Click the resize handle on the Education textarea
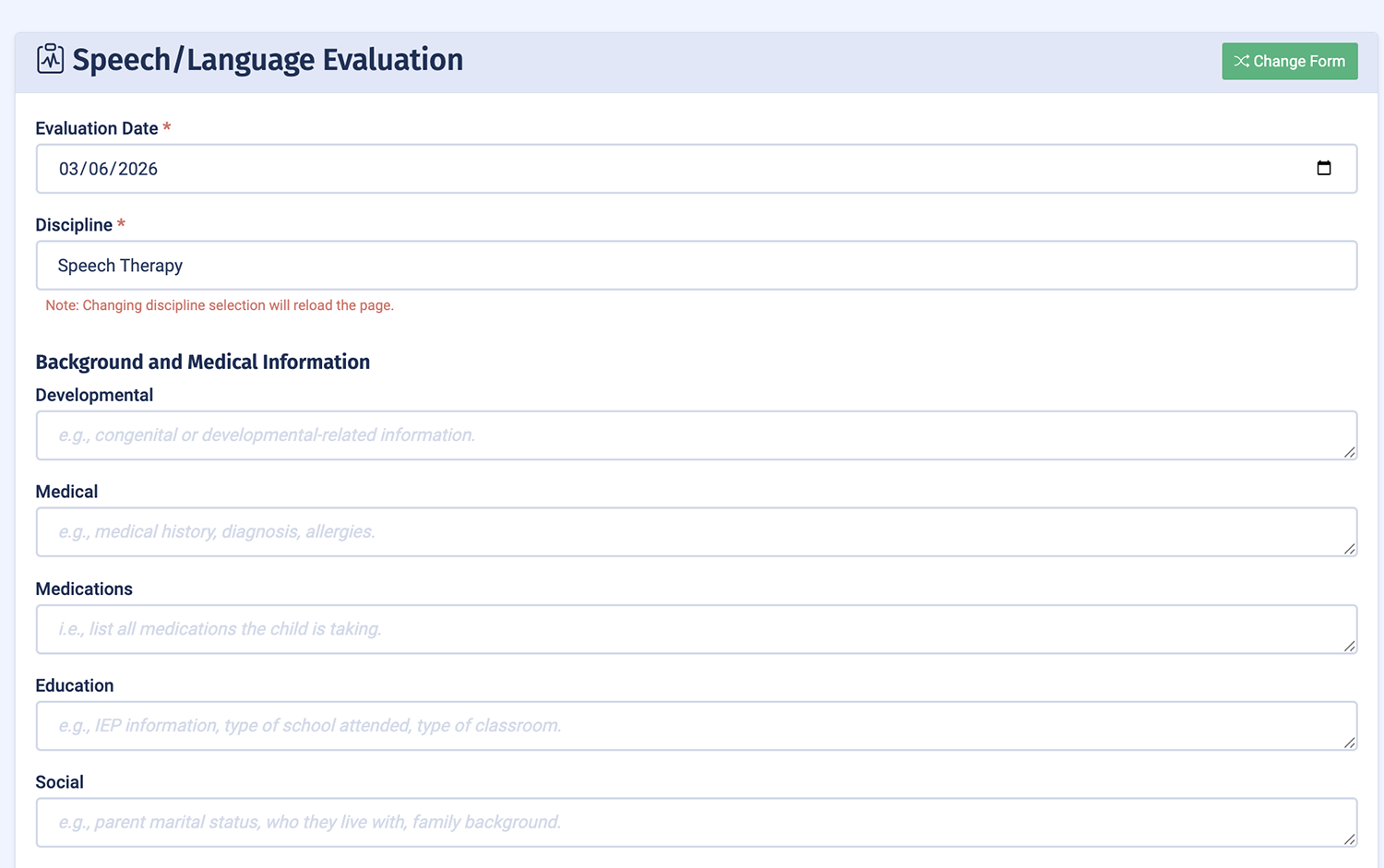This screenshot has height=868, width=1384. click(x=1350, y=744)
